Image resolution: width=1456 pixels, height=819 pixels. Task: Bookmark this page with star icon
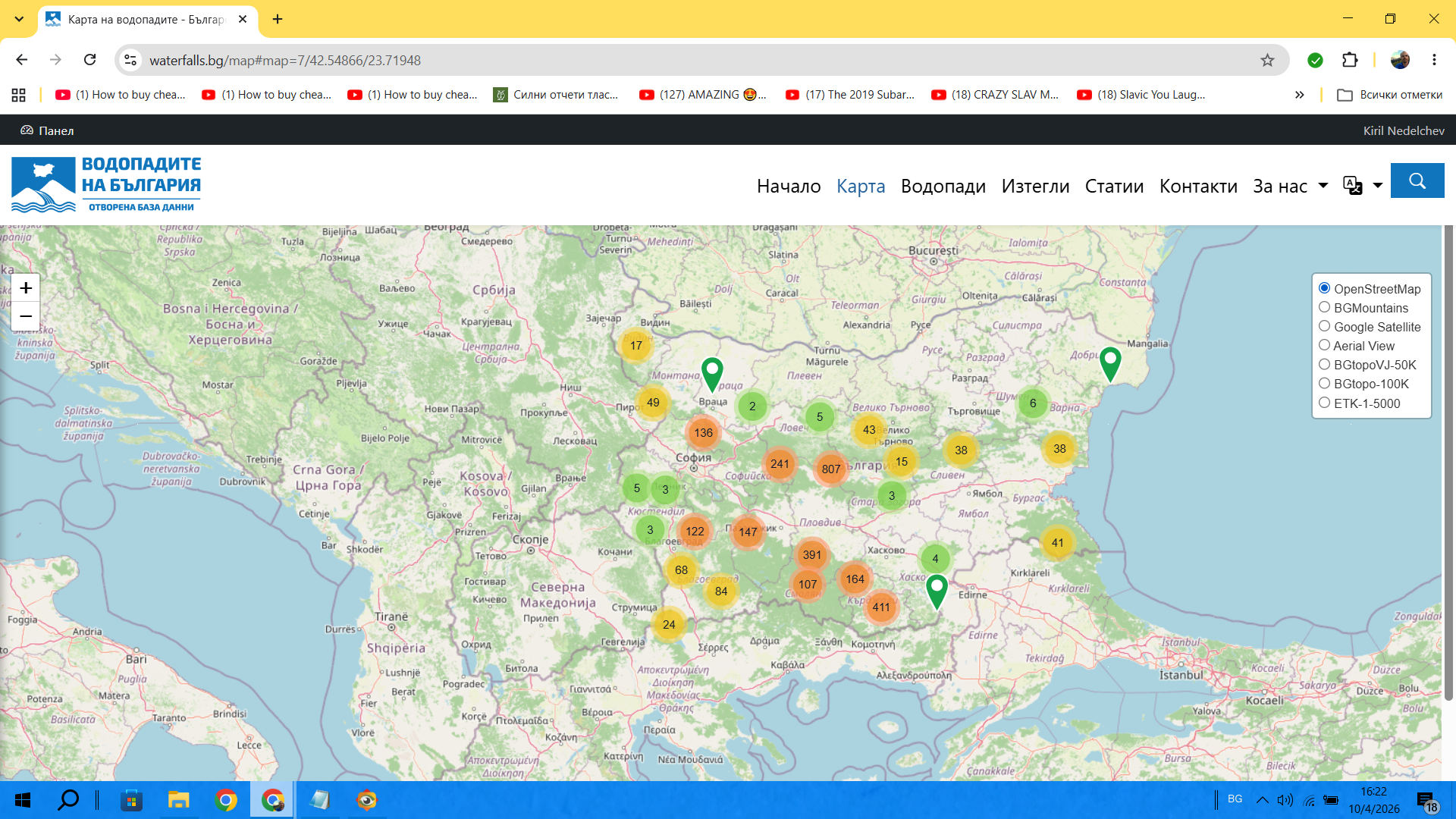coord(1267,60)
